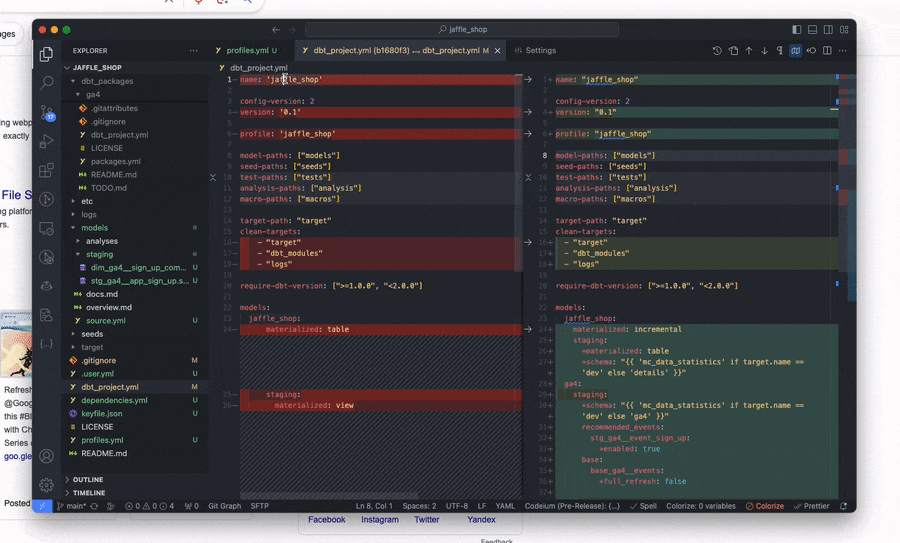Click the editor layout split icon in toolbar
This screenshot has width=900, height=543.
[x=827, y=51]
